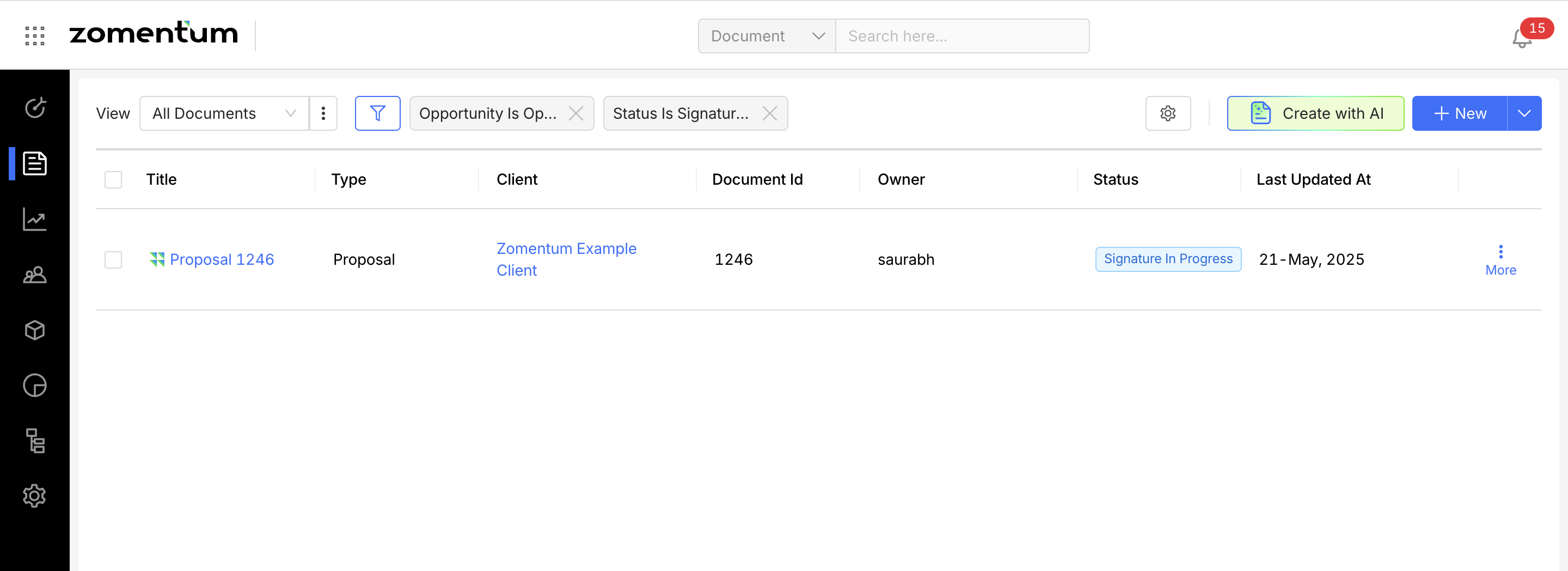Click the Document Id column header

point(757,180)
